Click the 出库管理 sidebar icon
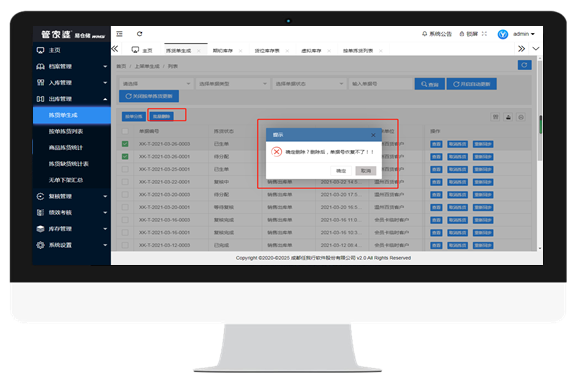The width and height of the screenshot is (576, 378). point(40,99)
